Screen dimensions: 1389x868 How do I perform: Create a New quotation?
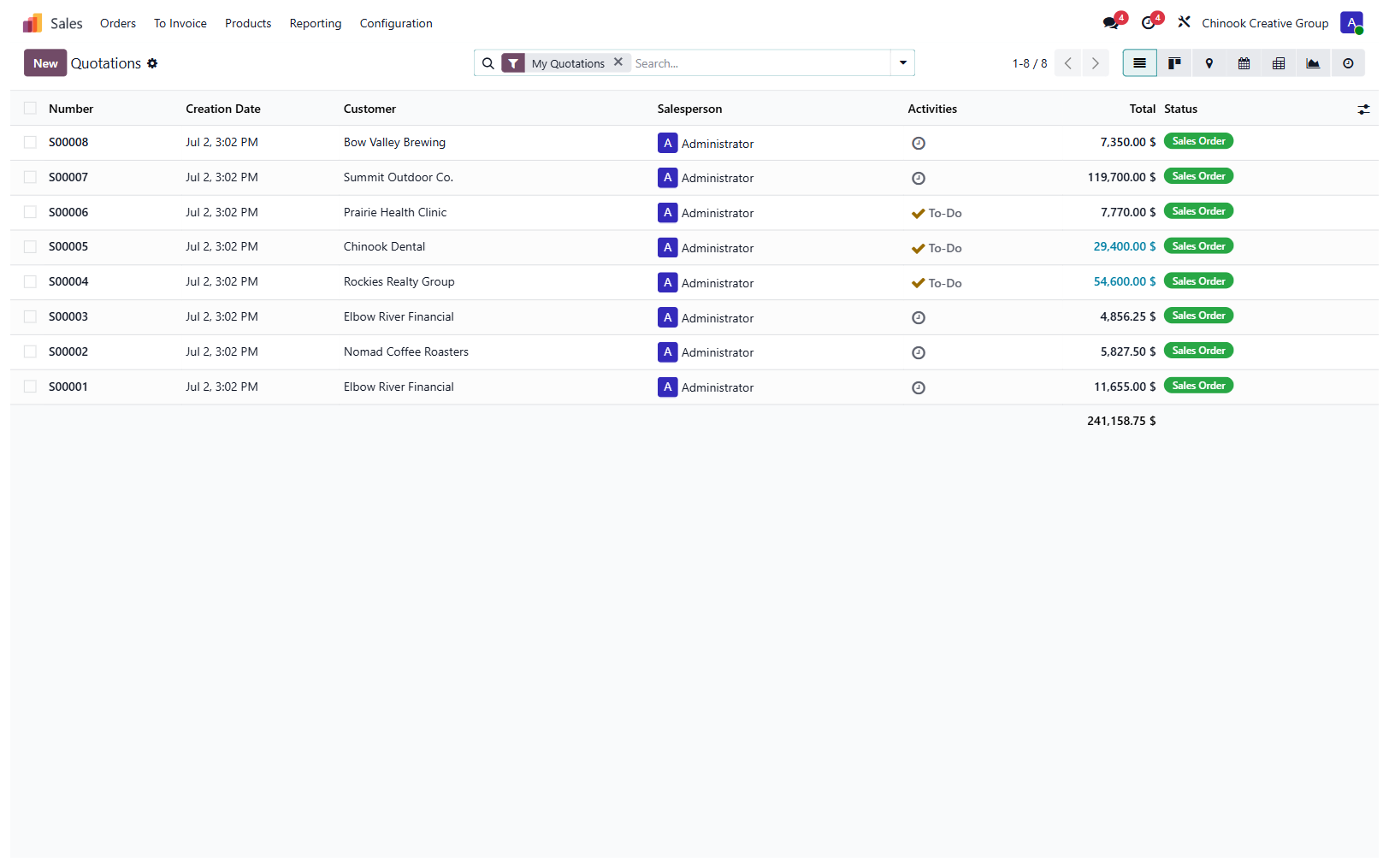click(x=45, y=63)
